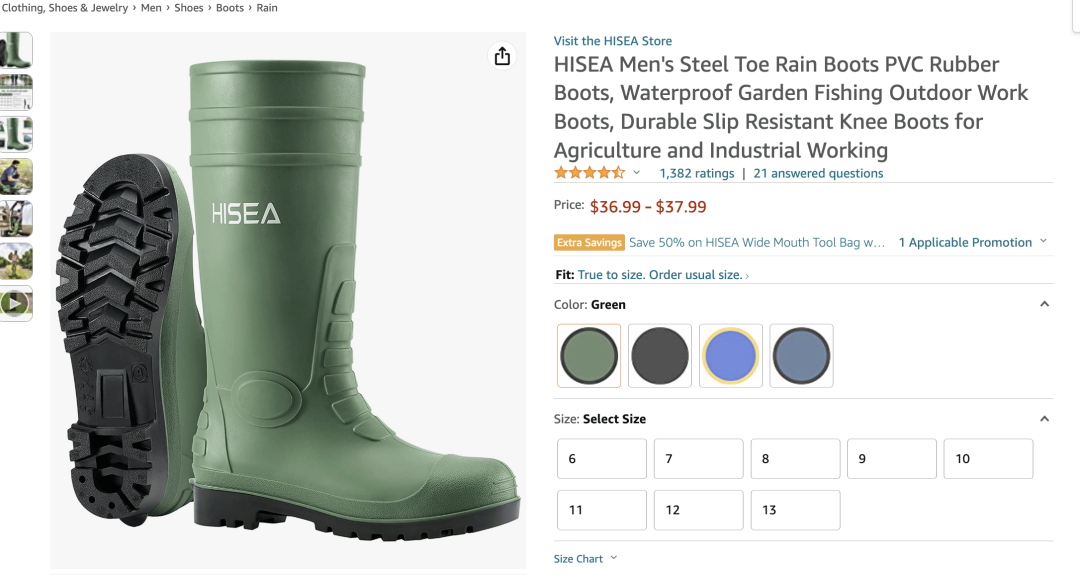The height and width of the screenshot is (575, 1080).
Task: Select the Green color swatch
Action: tap(589, 356)
